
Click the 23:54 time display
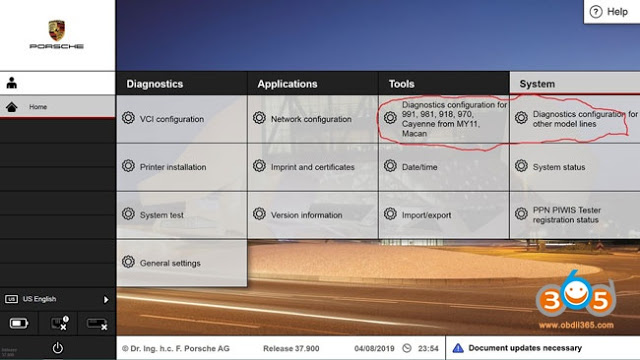pos(428,349)
